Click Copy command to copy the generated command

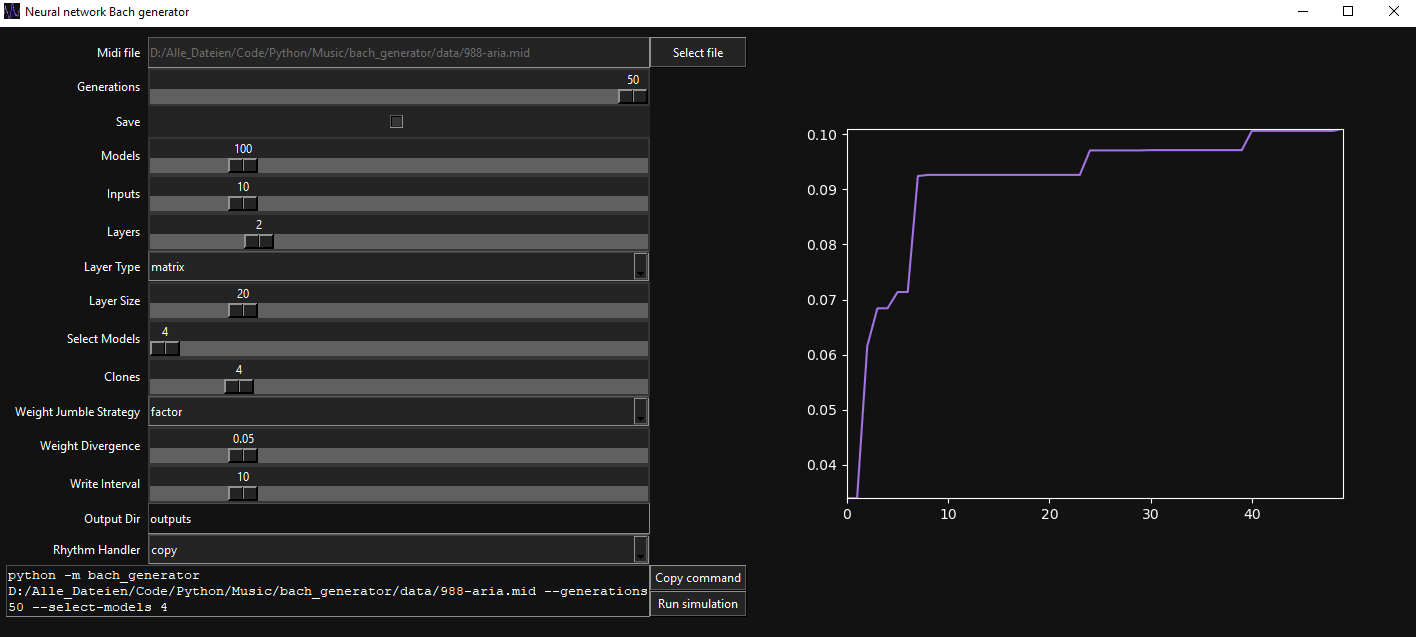(697, 577)
